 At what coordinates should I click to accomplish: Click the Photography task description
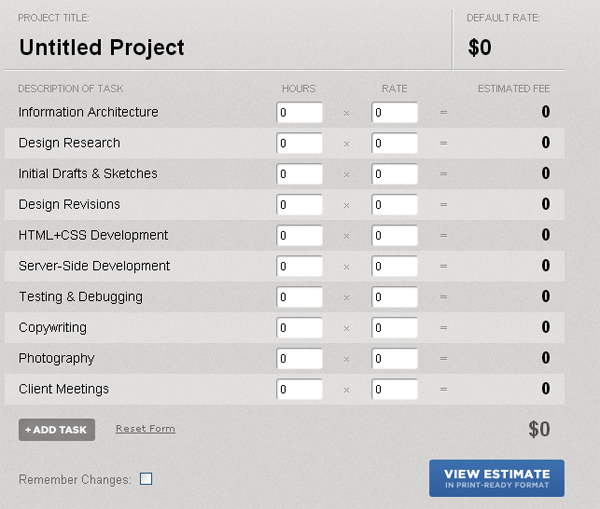click(x=56, y=358)
